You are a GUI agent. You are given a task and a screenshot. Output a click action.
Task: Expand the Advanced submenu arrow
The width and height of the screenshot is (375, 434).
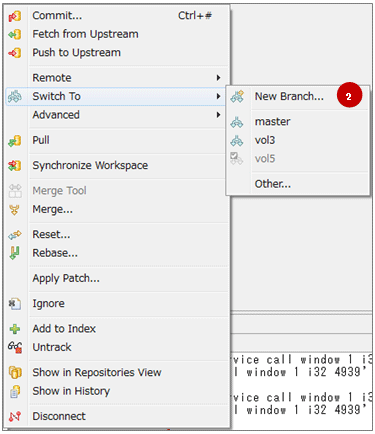pos(218,115)
